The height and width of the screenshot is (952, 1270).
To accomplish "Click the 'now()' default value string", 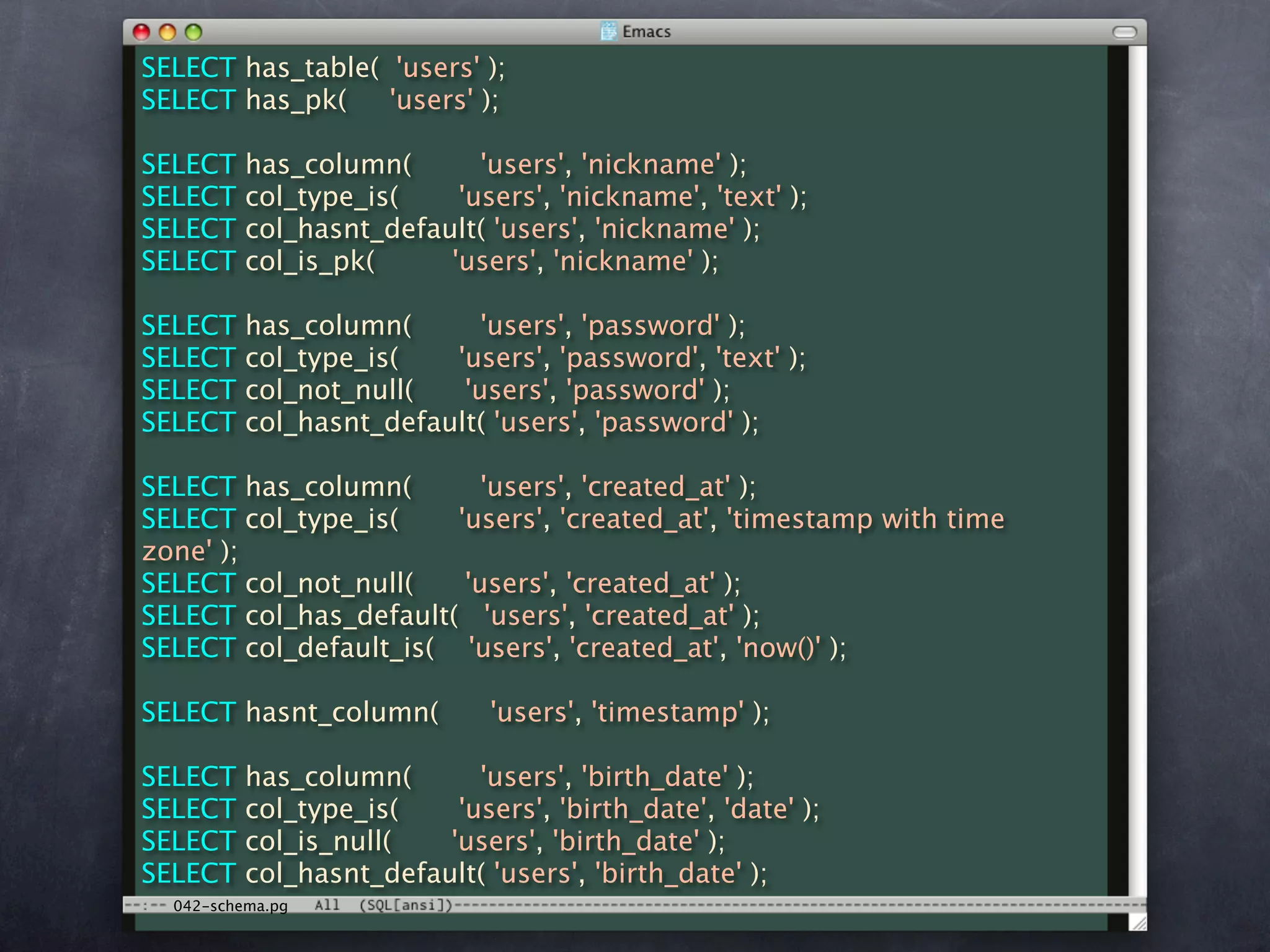I will pos(778,648).
